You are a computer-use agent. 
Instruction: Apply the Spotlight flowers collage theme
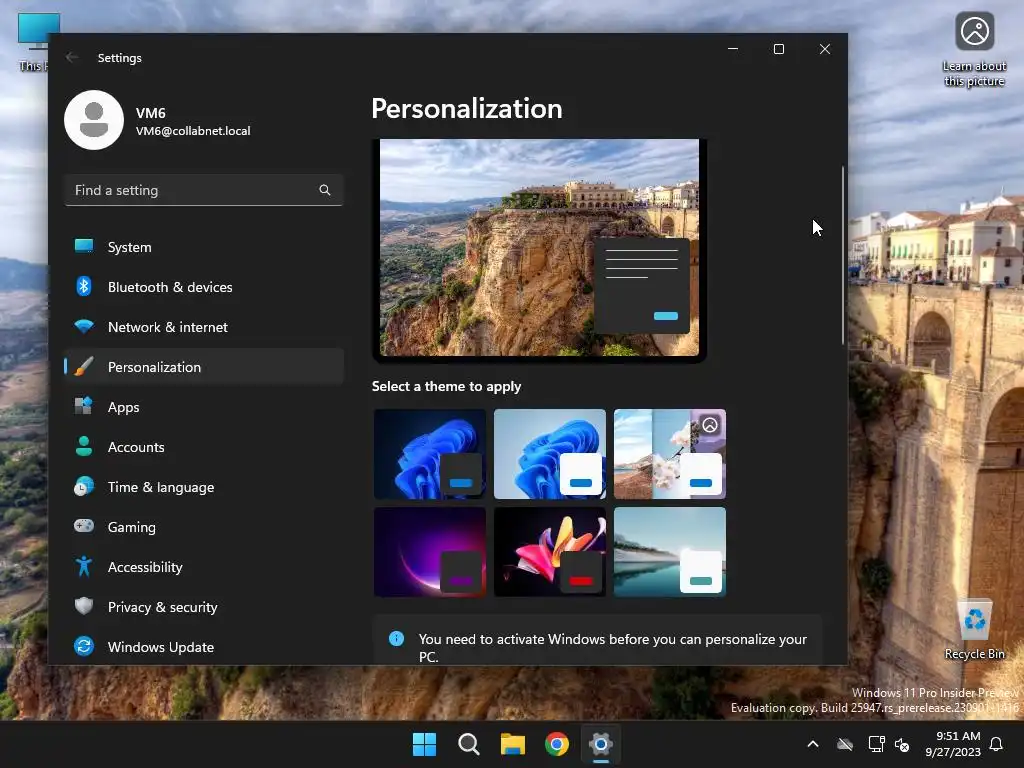coord(670,454)
